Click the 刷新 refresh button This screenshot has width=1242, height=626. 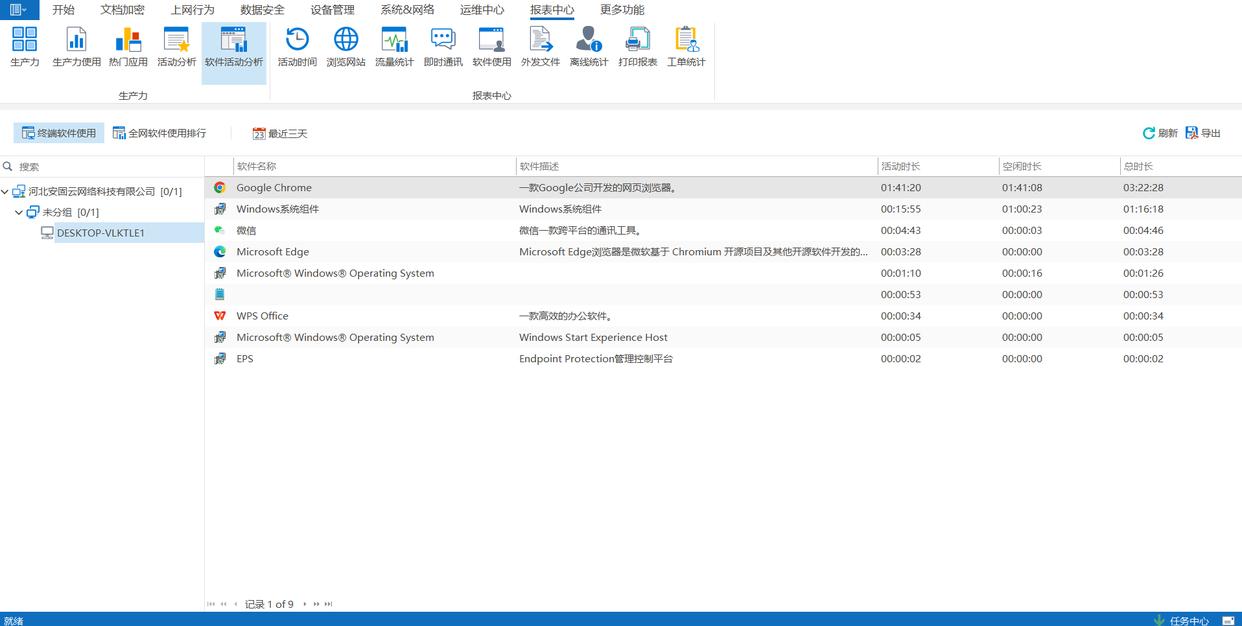(x=1160, y=133)
